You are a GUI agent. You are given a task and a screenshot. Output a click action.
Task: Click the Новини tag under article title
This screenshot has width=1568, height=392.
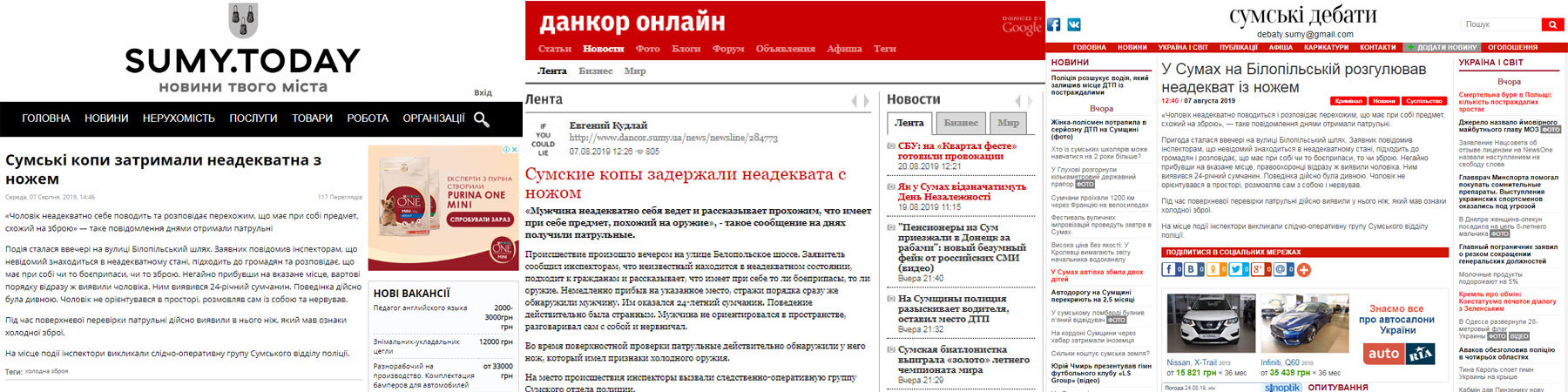(1383, 101)
